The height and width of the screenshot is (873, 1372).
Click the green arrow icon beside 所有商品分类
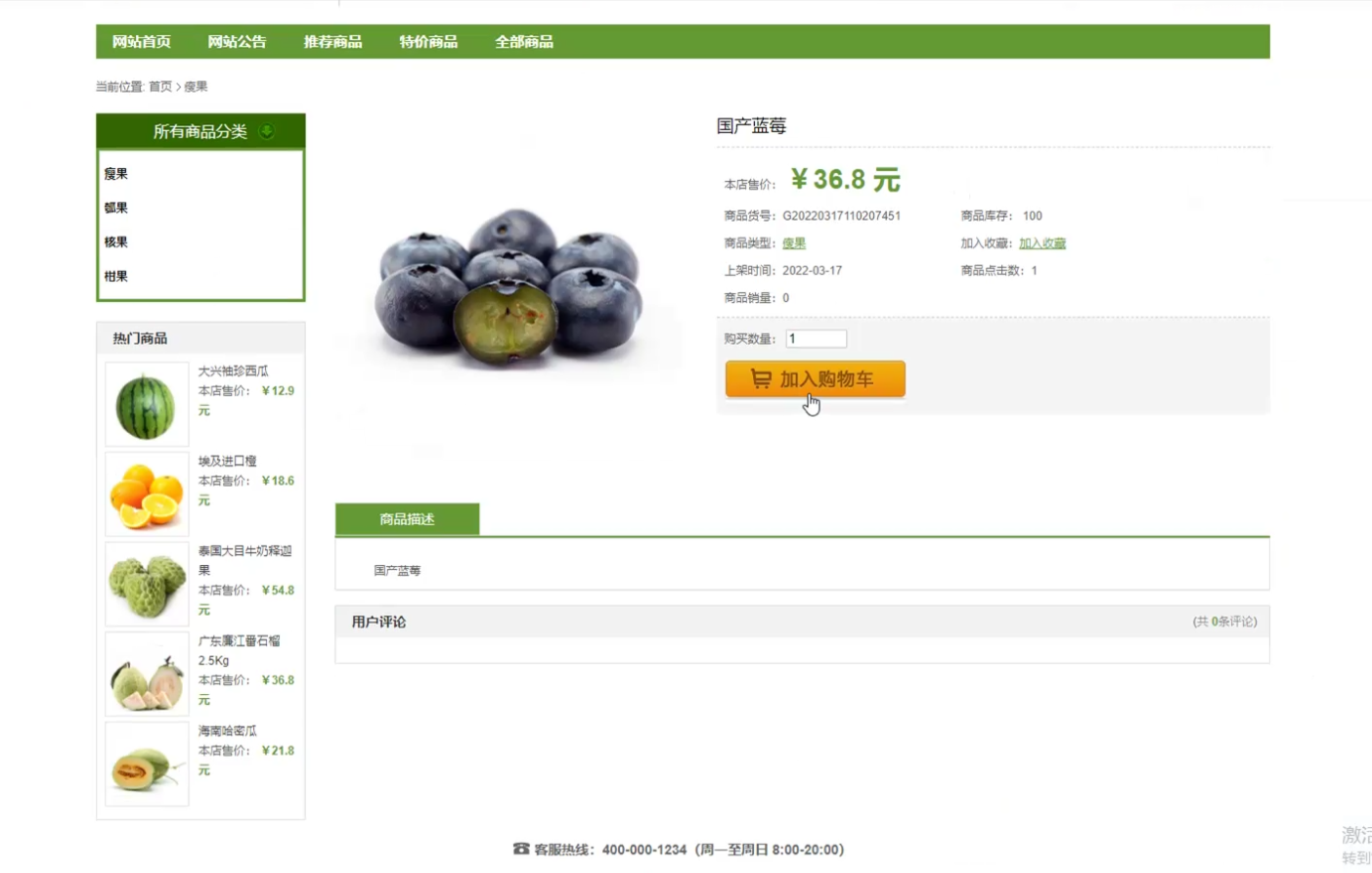pos(266,131)
